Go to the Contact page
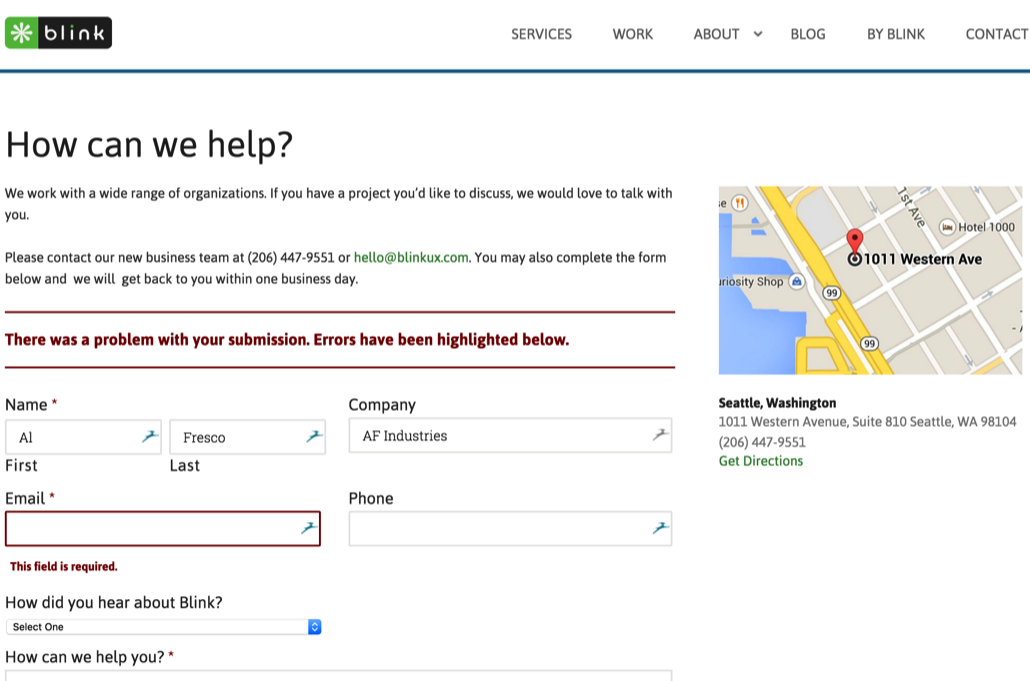 pyautogui.click(x=997, y=34)
